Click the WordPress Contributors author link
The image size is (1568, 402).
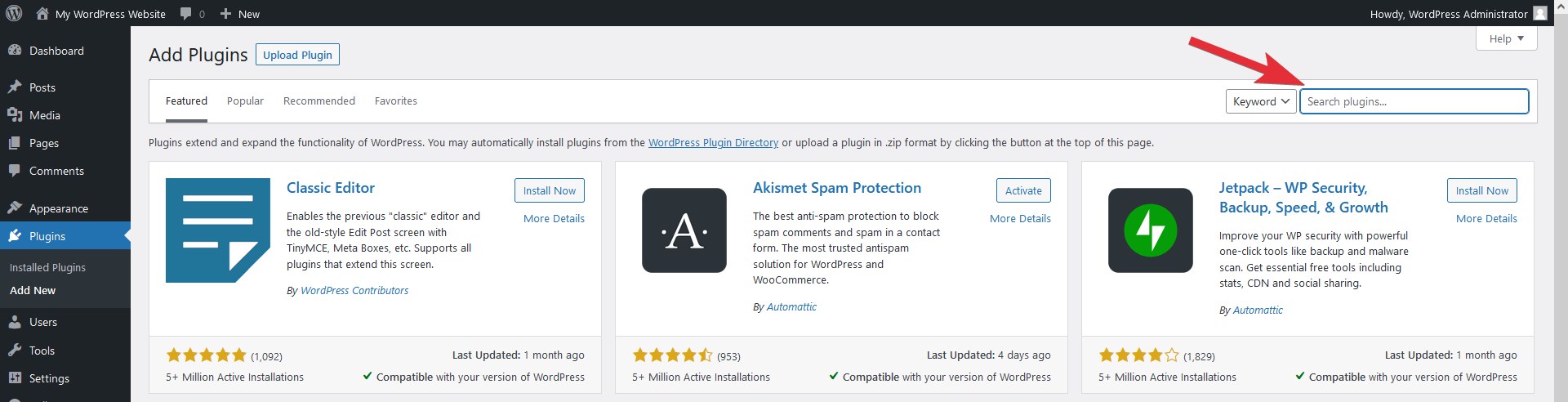tap(354, 290)
